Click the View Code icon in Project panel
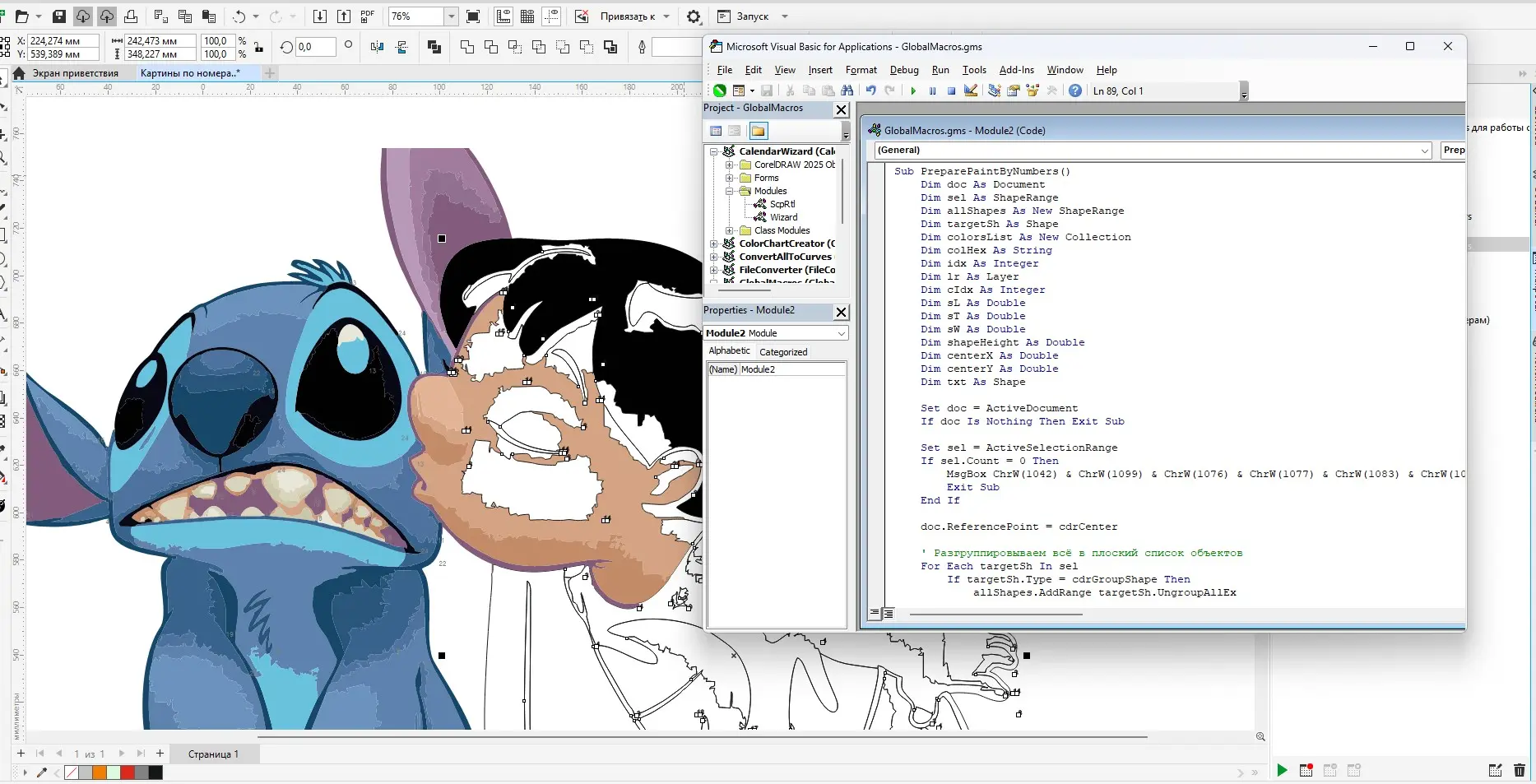1536x784 pixels. [x=716, y=131]
